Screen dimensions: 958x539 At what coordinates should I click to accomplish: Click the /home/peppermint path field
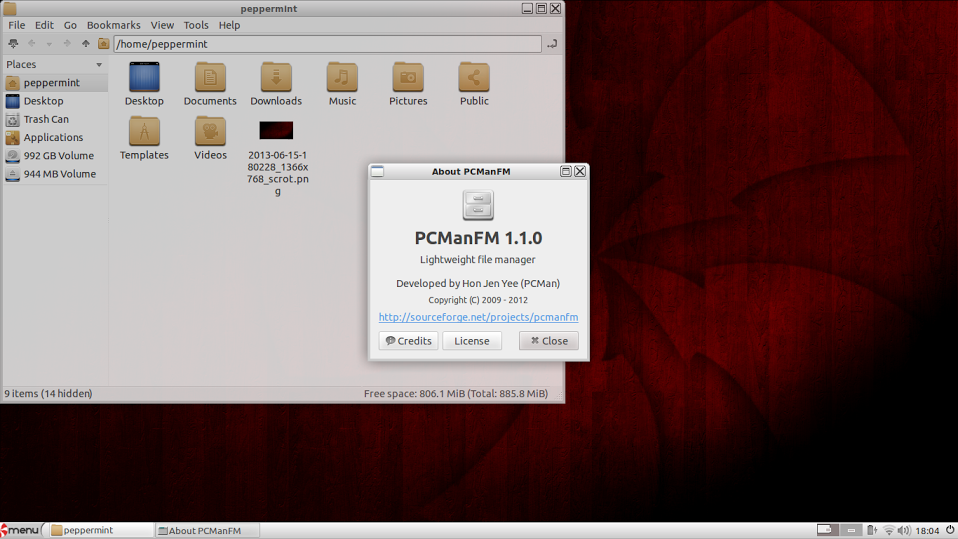[x=327, y=44]
